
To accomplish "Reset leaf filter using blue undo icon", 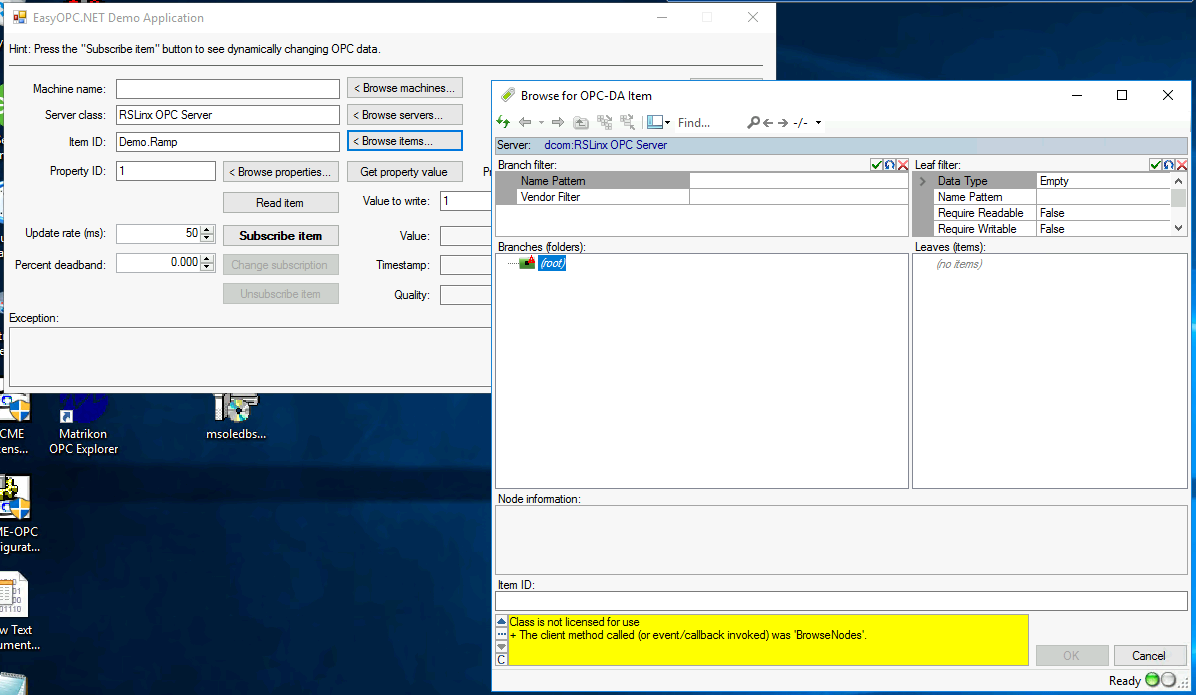I will coord(1168,165).
